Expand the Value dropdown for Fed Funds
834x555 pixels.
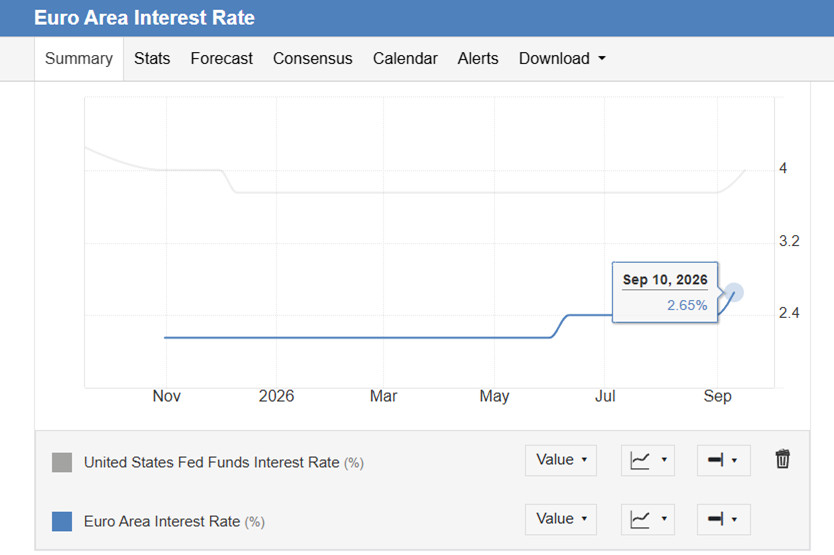561,460
